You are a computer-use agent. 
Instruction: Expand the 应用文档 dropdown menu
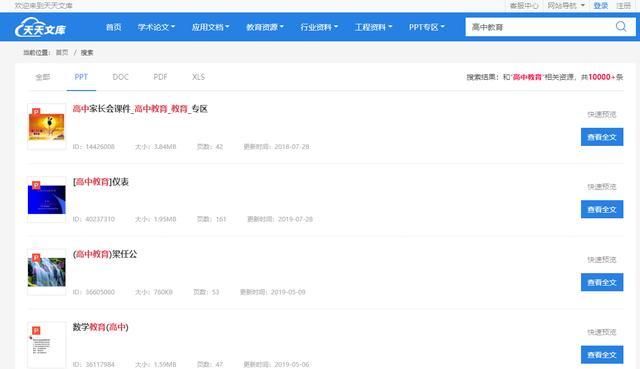(x=211, y=27)
